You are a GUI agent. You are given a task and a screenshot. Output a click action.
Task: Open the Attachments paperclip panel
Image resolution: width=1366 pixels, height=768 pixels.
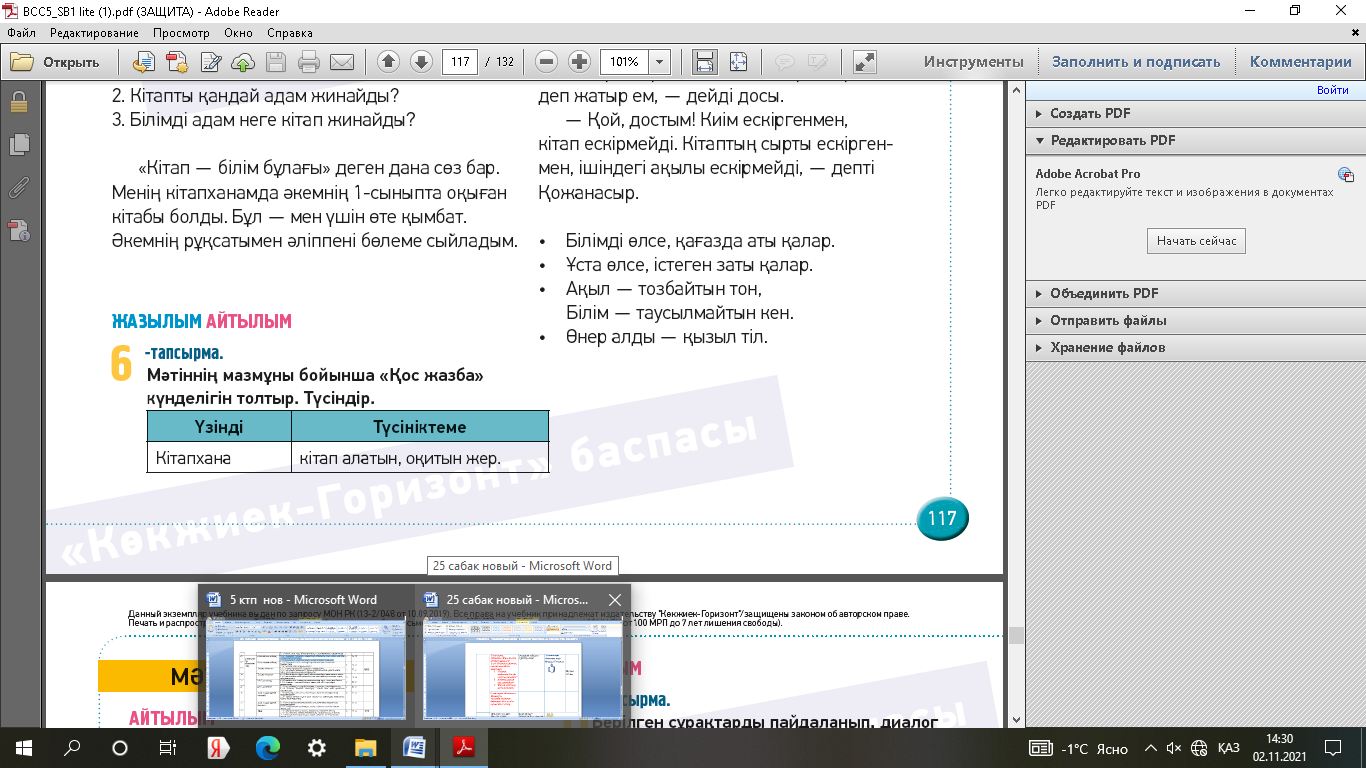click(x=18, y=187)
